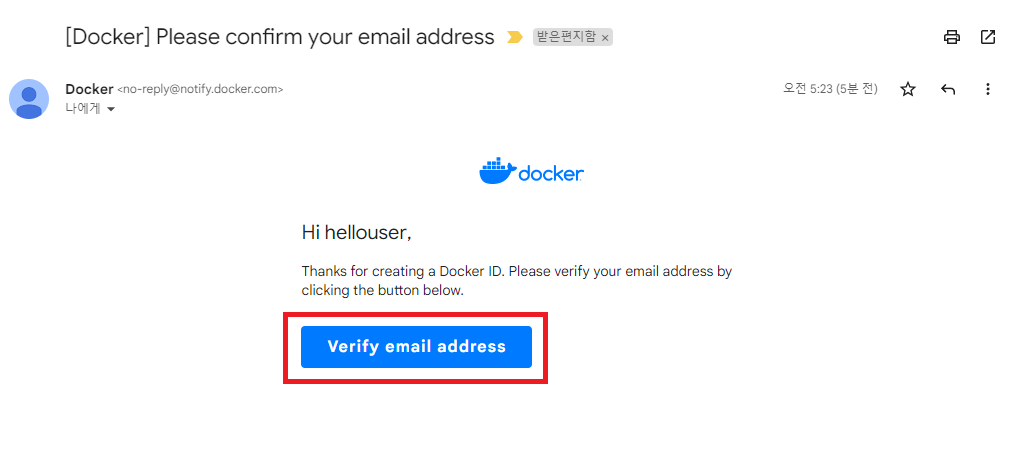
Task: Star the Docker email
Action: pos(908,90)
